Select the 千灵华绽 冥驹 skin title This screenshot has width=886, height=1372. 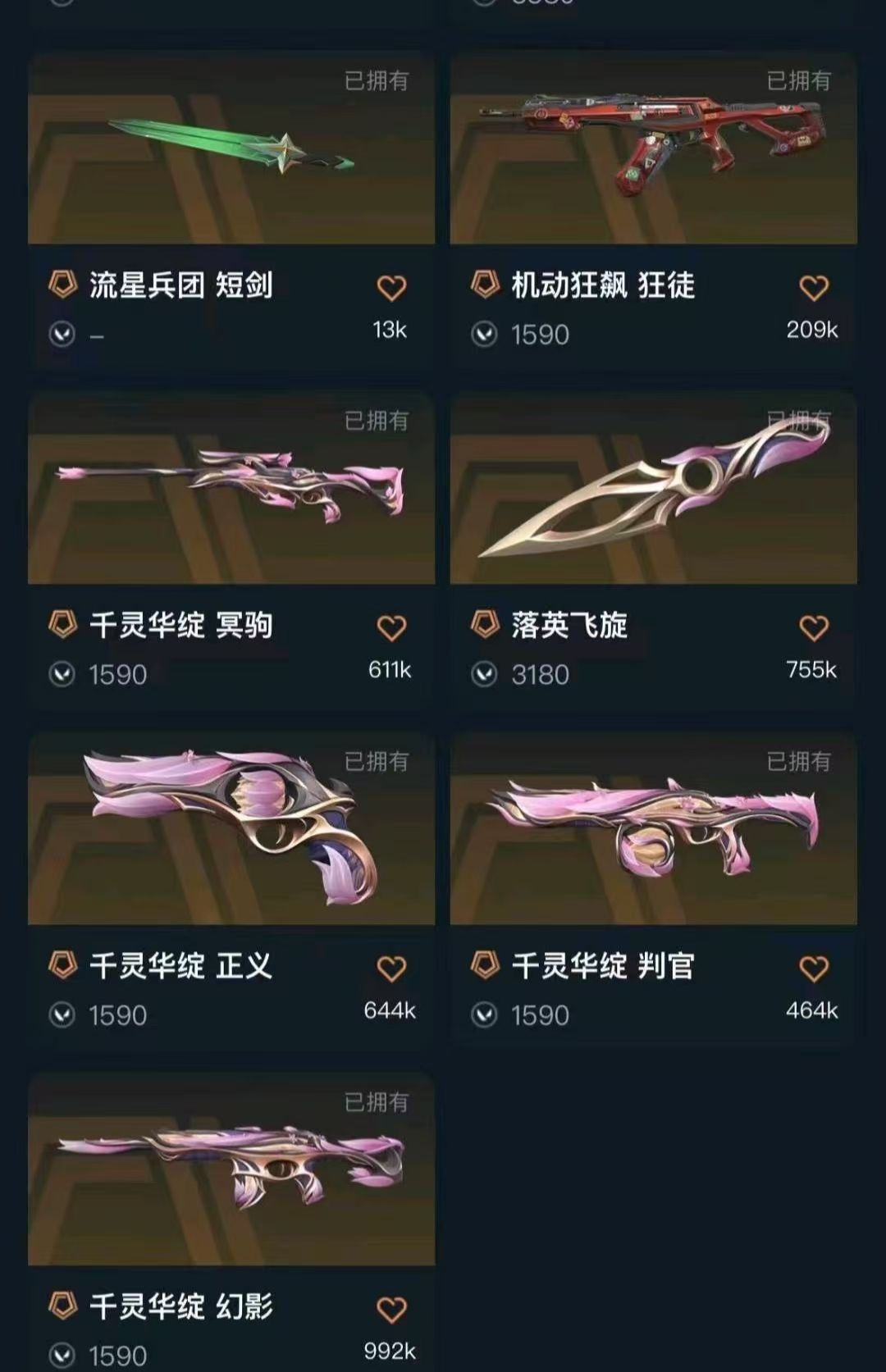click(180, 626)
